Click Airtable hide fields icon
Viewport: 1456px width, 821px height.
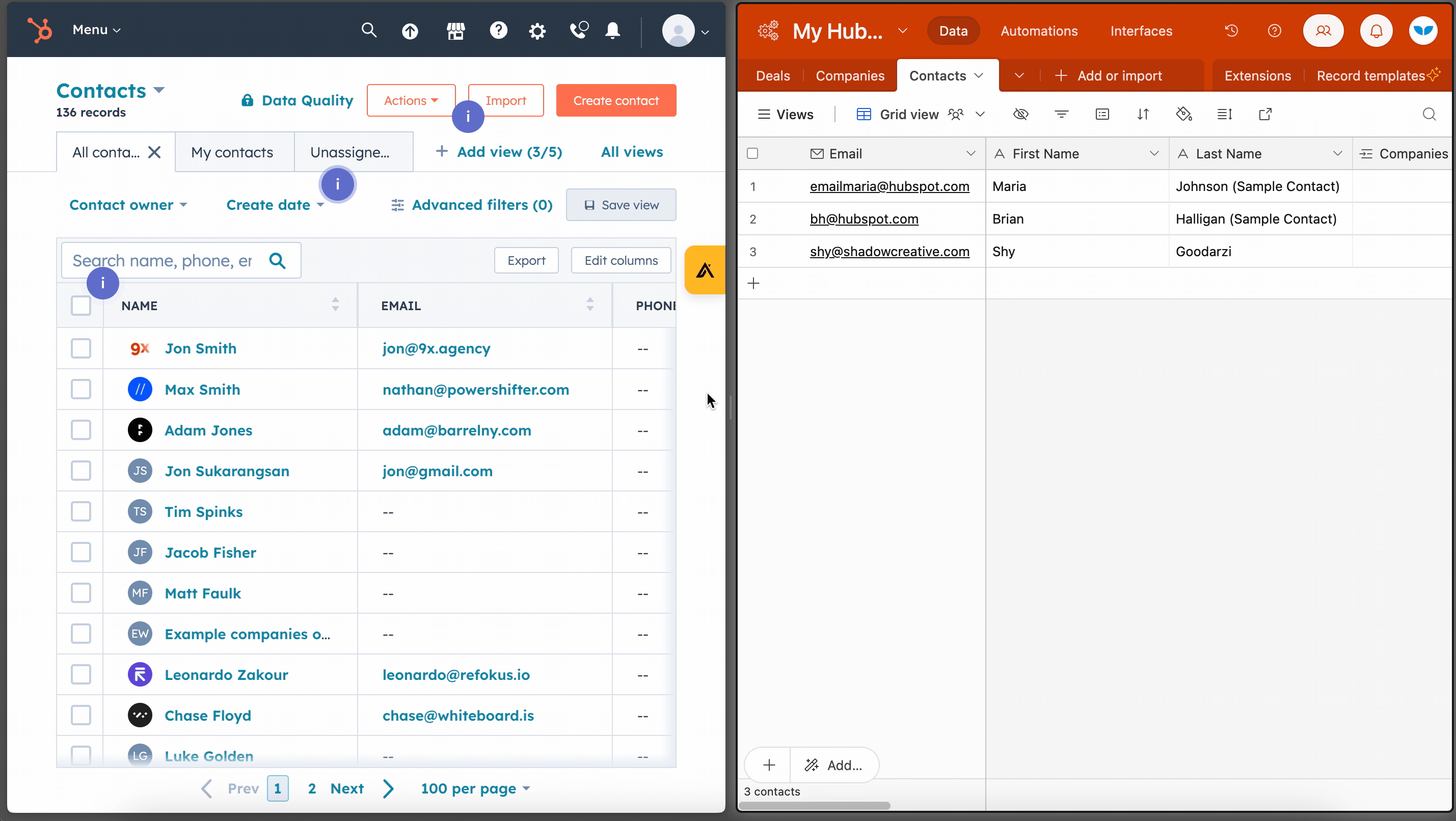click(x=1021, y=114)
